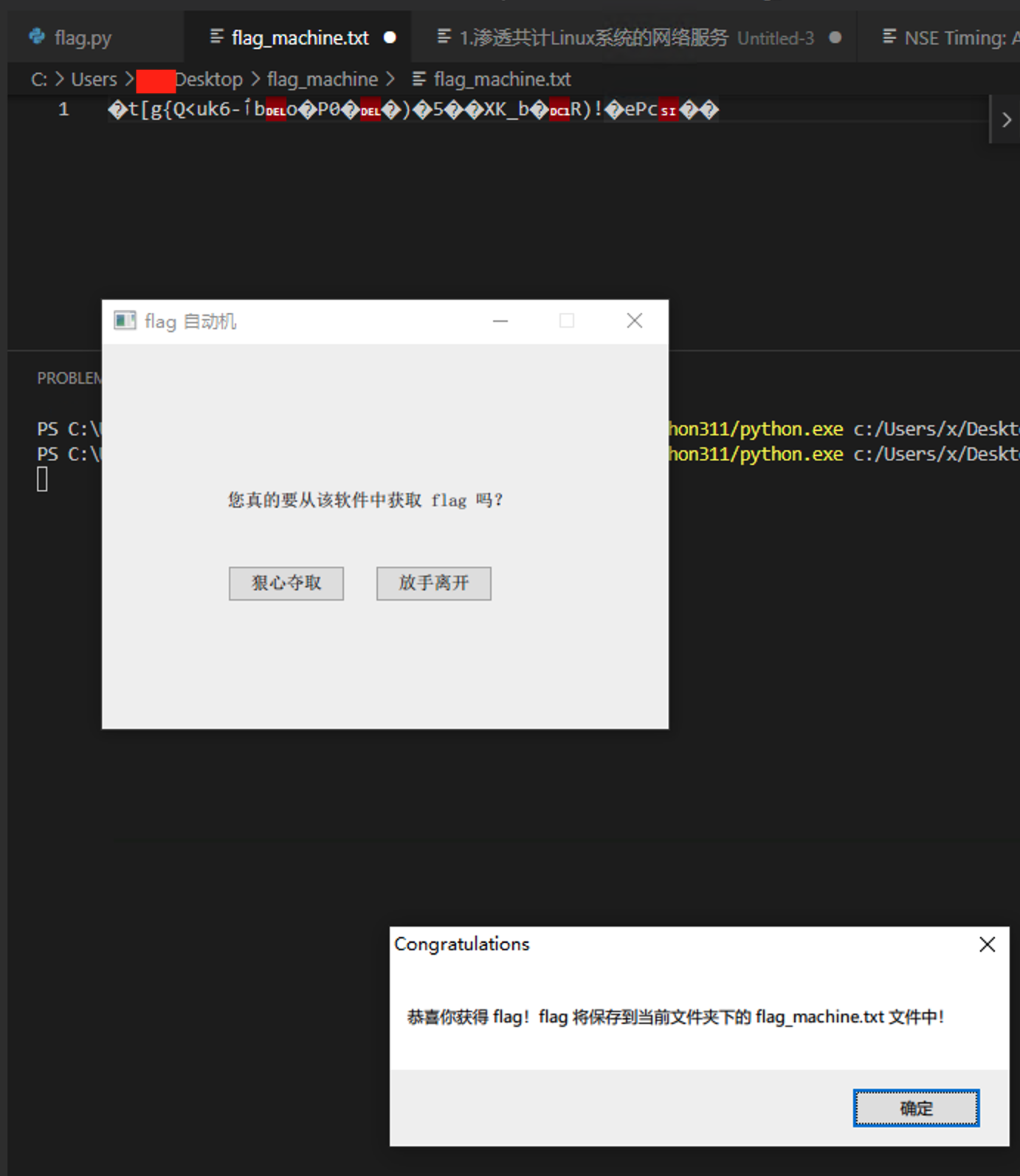Click the second PS C:\ terminal prompt
Image resolution: width=1020 pixels, height=1176 pixels.
tap(69, 454)
